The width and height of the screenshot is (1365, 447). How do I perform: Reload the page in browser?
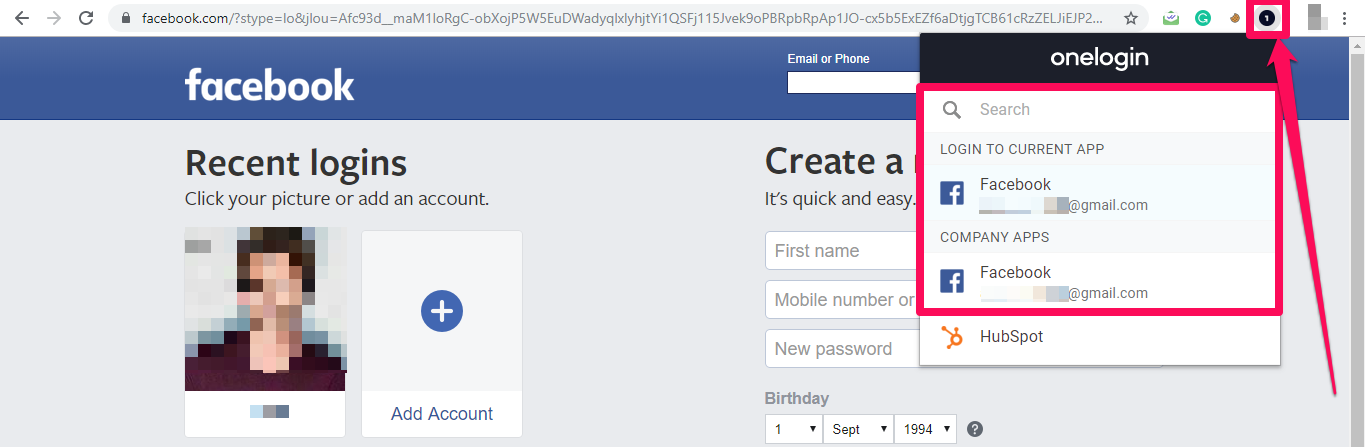[86, 18]
